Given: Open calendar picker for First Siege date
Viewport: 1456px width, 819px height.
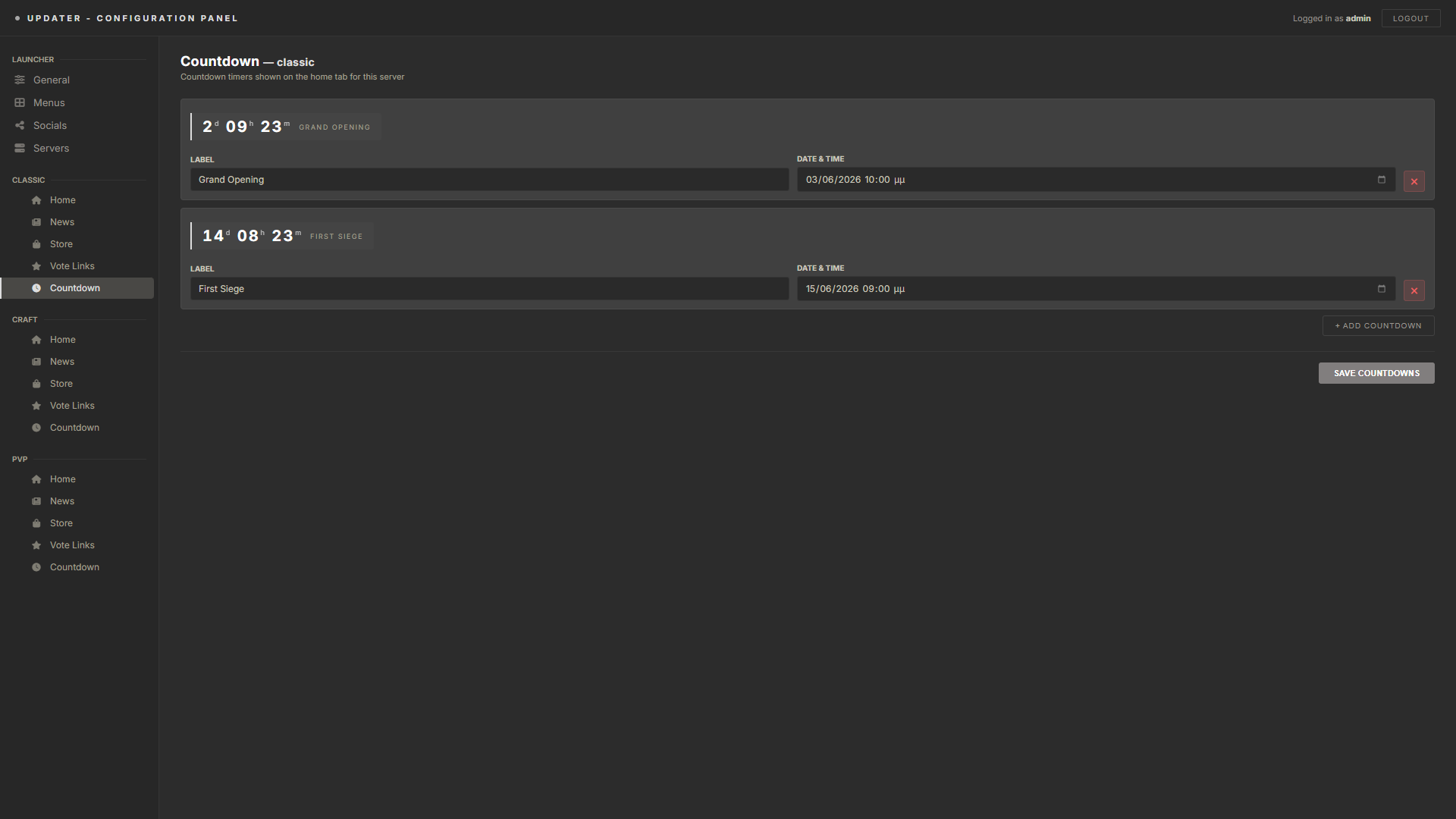Looking at the screenshot, I should click(1381, 289).
